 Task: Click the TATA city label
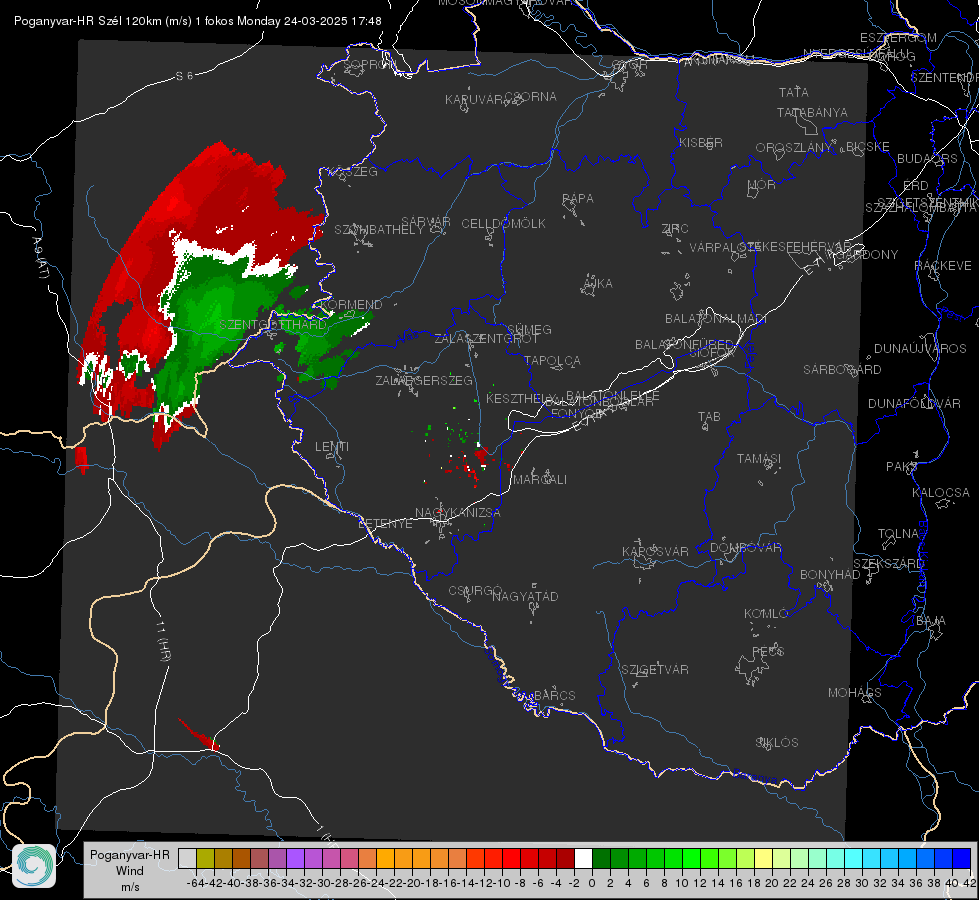(x=794, y=92)
